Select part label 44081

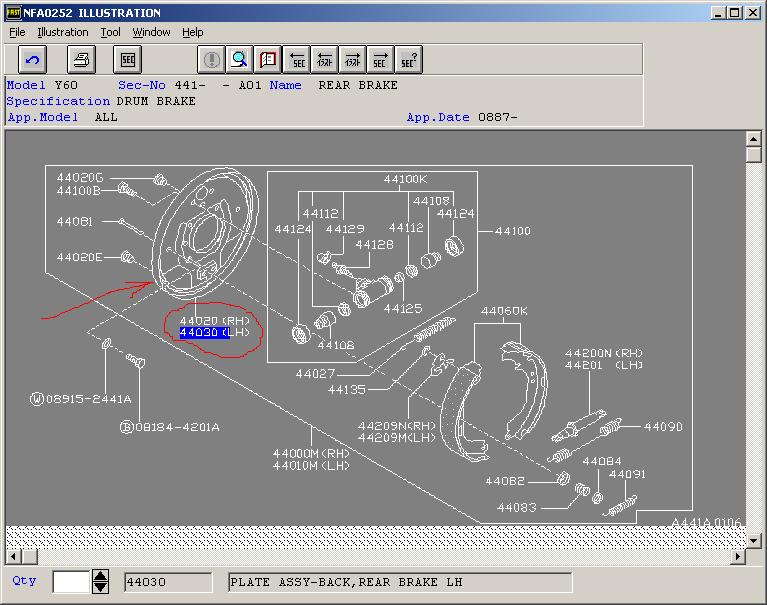(74, 222)
